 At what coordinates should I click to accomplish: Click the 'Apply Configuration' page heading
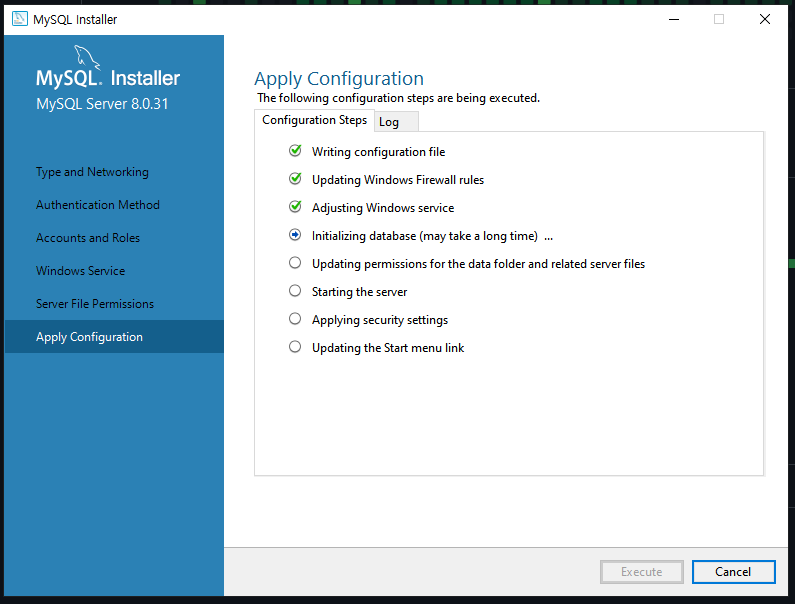339,79
